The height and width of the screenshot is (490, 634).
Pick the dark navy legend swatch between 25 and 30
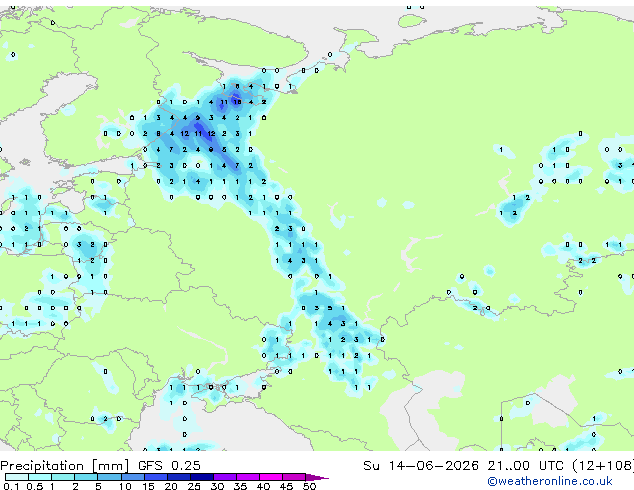(x=202, y=477)
